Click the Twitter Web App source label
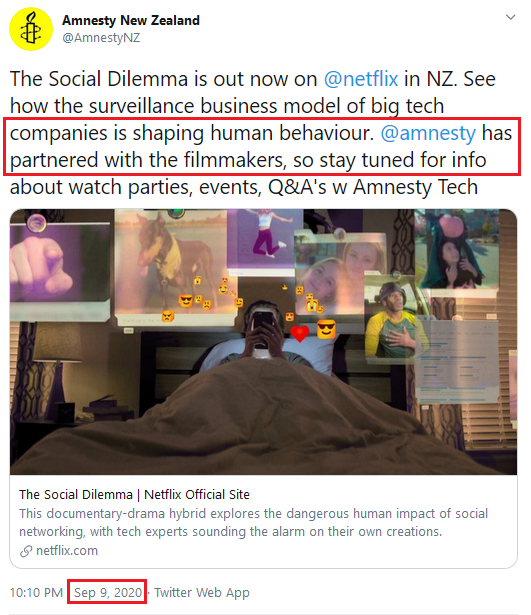This screenshot has height=615, width=531. [x=202, y=592]
